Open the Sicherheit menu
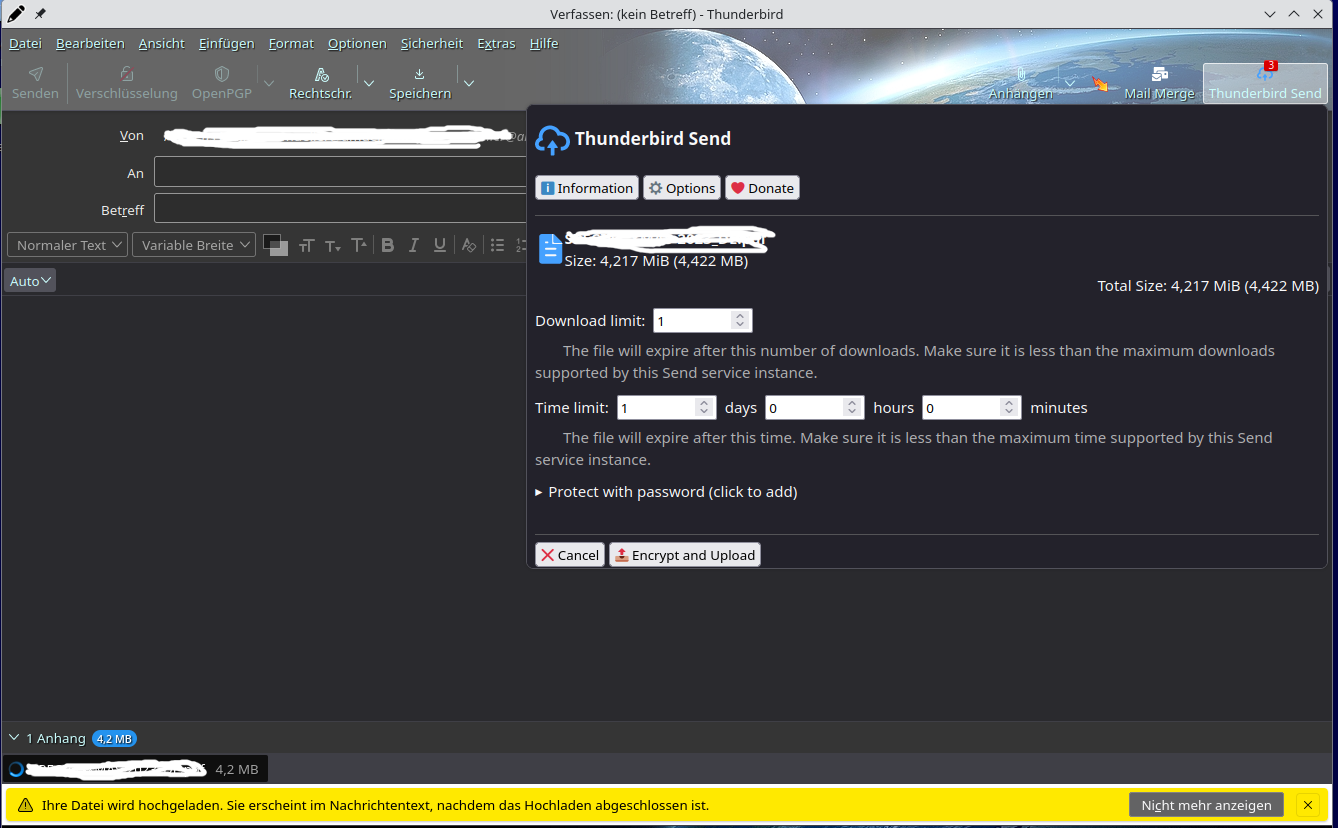 click(432, 43)
